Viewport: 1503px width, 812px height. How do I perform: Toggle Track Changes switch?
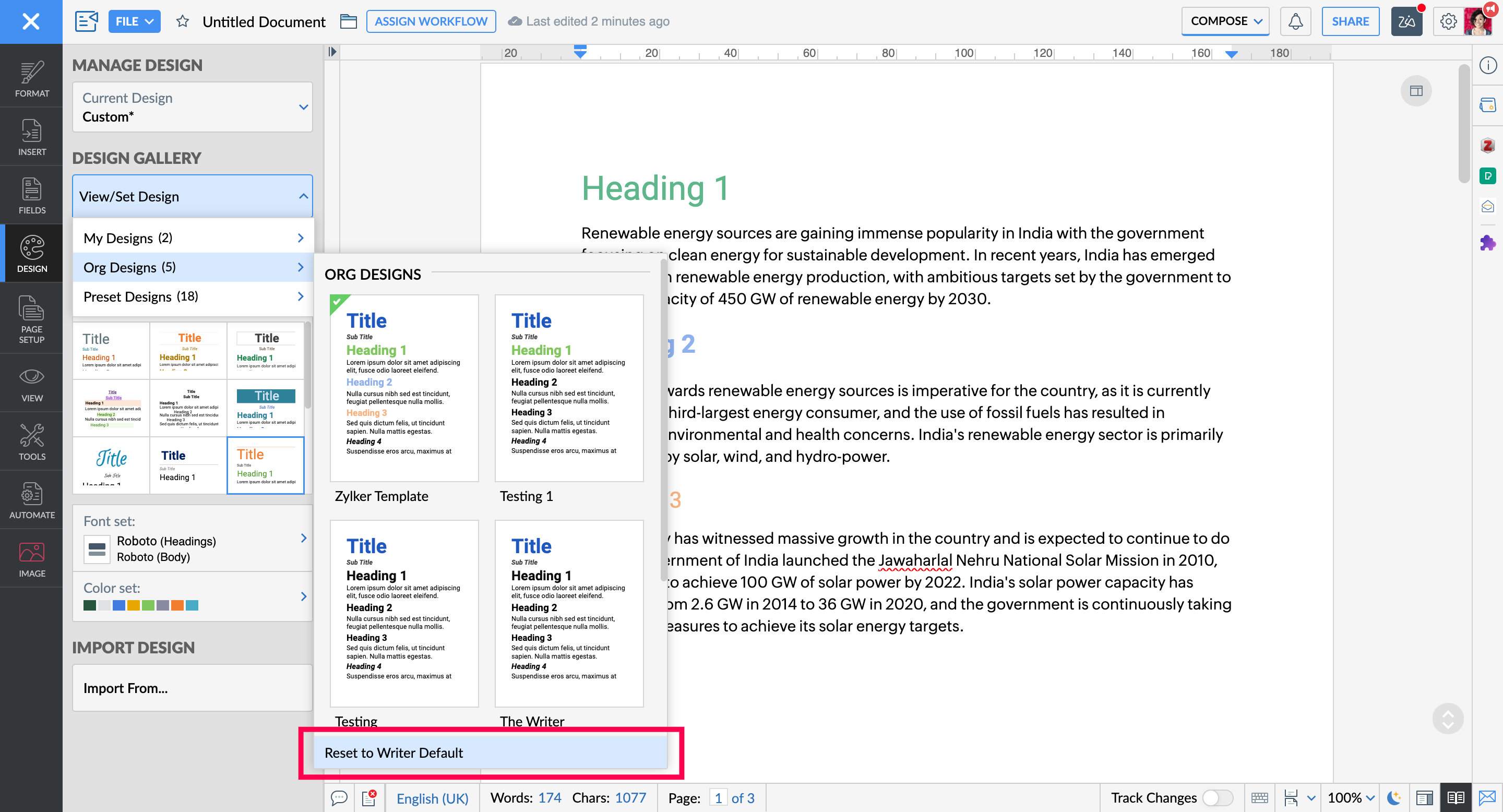pyautogui.click(x=1217, y=797)
